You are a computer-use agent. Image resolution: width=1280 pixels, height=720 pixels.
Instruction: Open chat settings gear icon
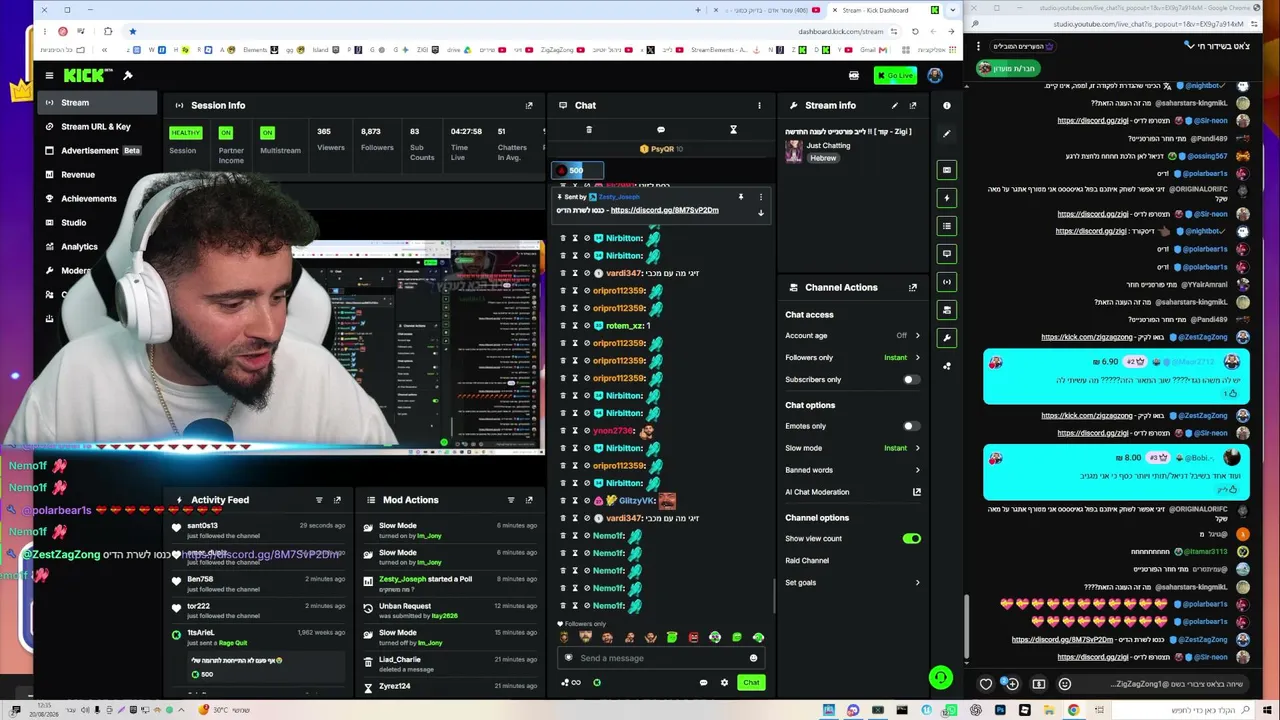click(x=724, y=683)
